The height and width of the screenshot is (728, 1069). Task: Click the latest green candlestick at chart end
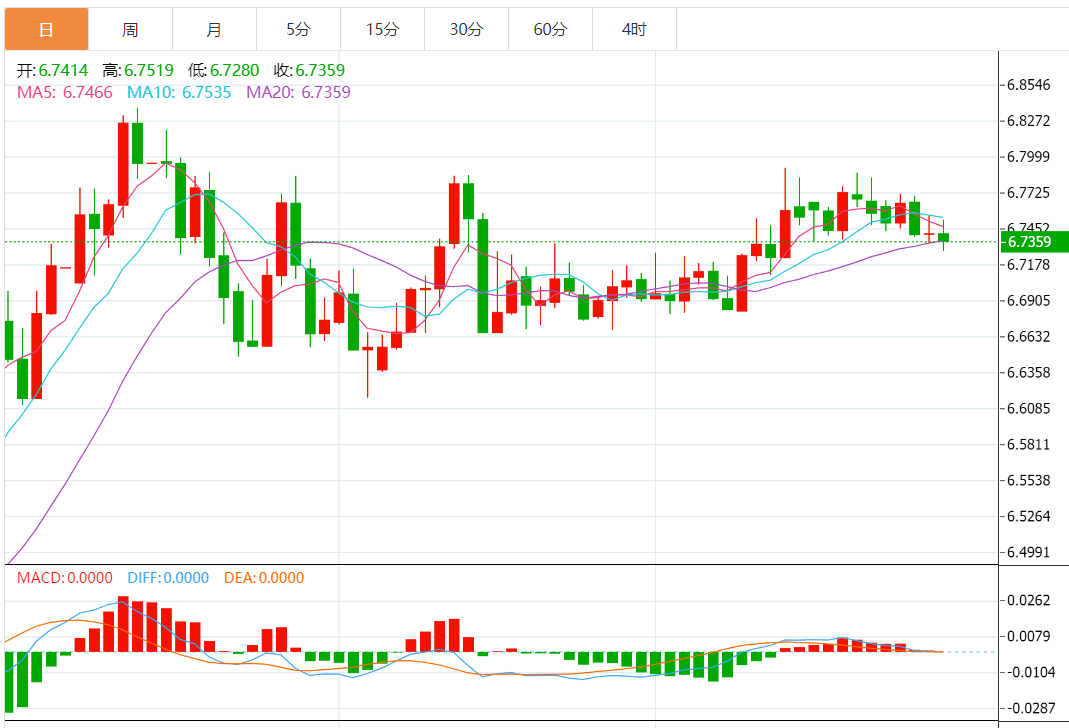coord(944,237)
